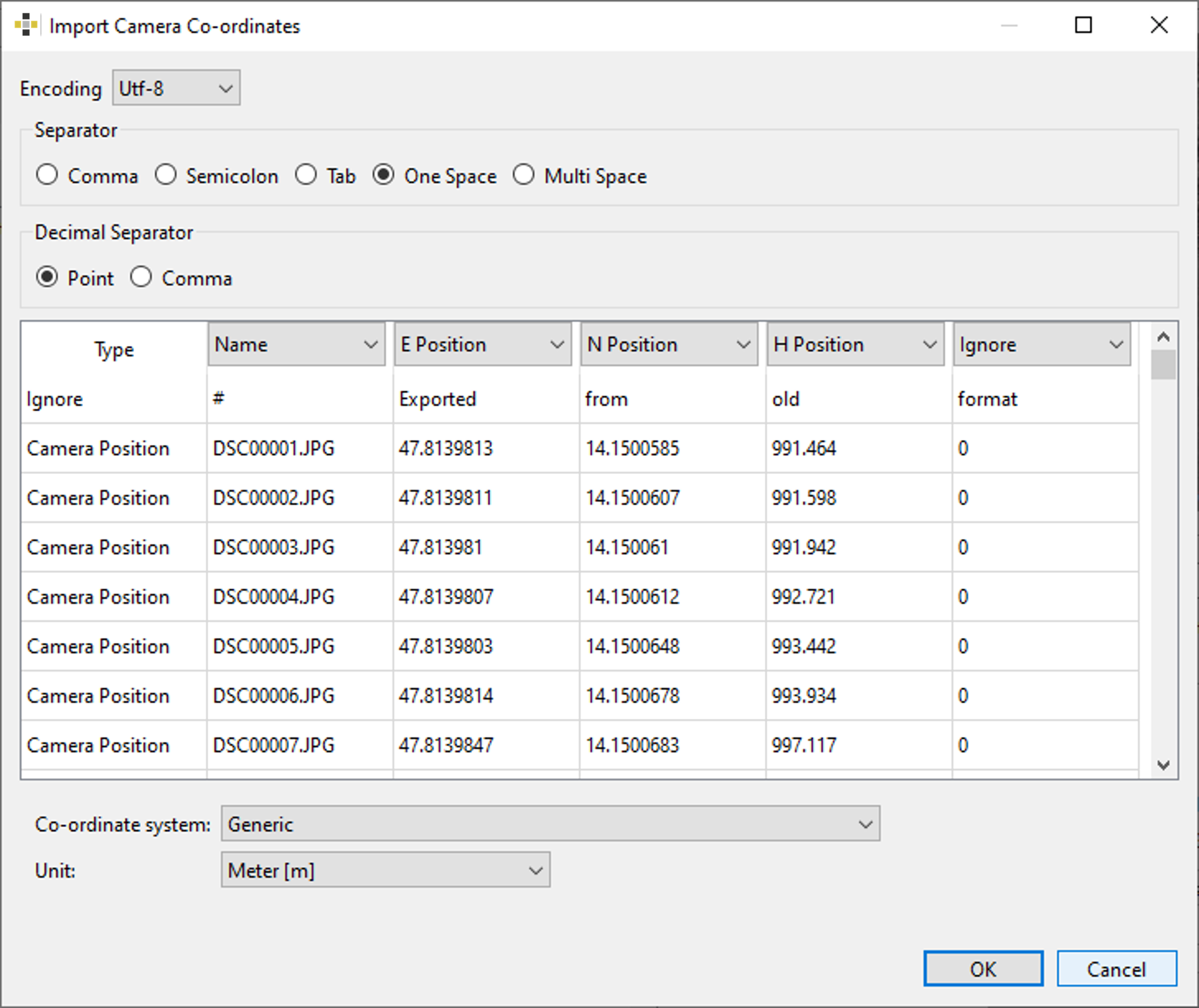Click the 14.1500678 N position value
Screen dimensions: 1199x1008
[x=672, y=695]
